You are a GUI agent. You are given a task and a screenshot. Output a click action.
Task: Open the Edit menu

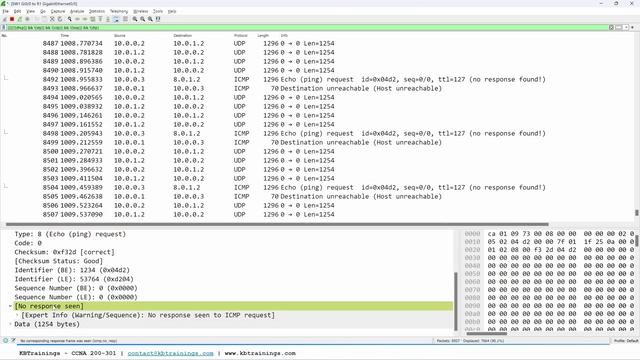pyautogui.click(x=18, y=11)
